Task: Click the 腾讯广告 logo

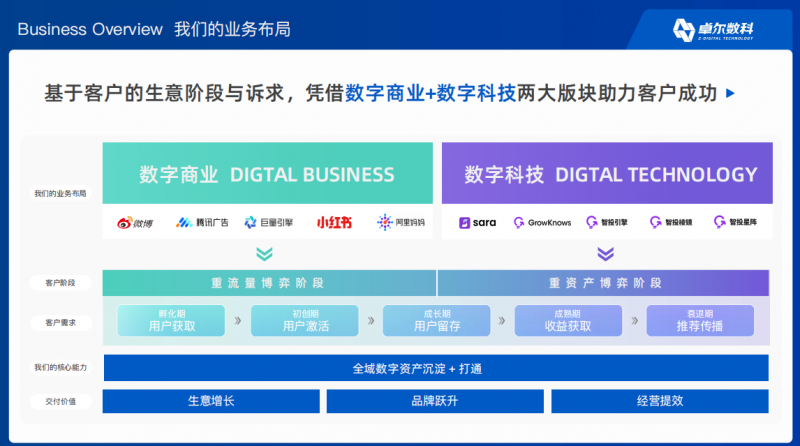Action: click(202, 222)
